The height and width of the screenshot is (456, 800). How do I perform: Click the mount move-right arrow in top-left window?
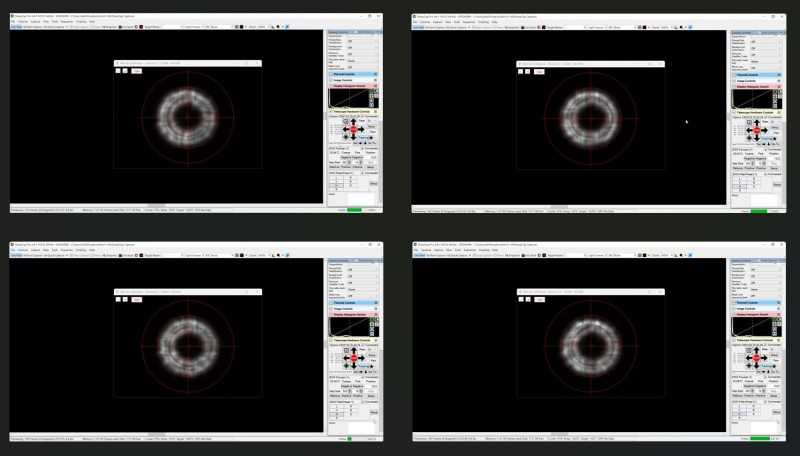361,130
